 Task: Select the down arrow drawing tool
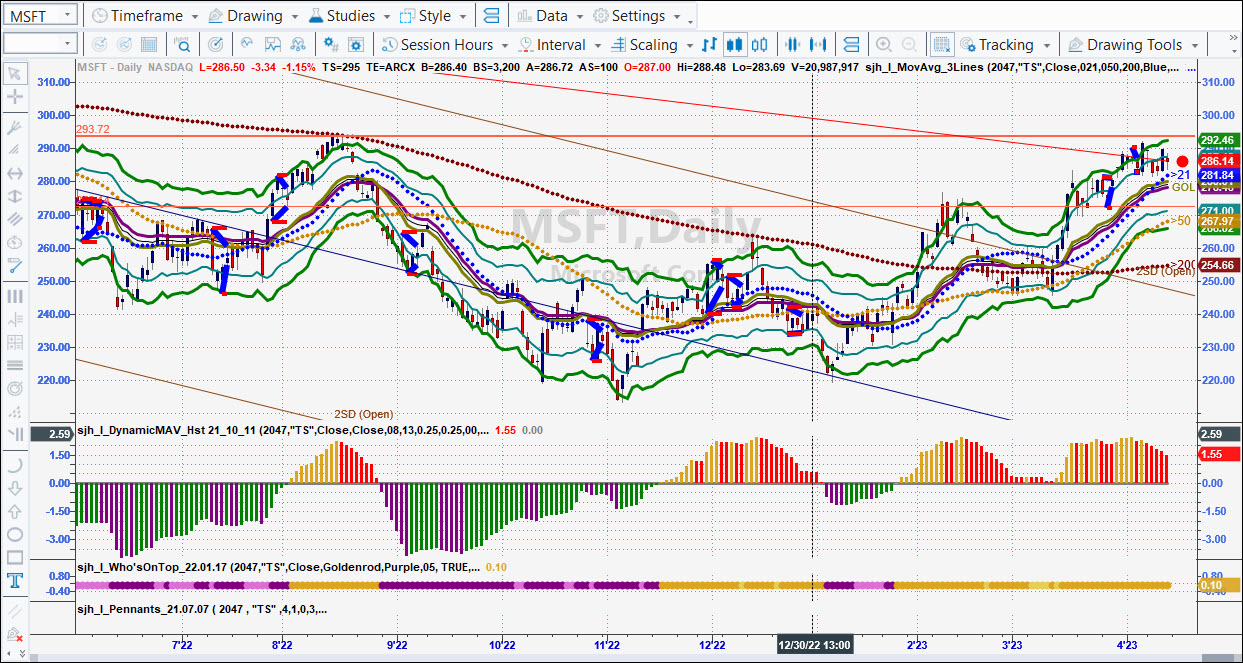[x=15, y=488]
